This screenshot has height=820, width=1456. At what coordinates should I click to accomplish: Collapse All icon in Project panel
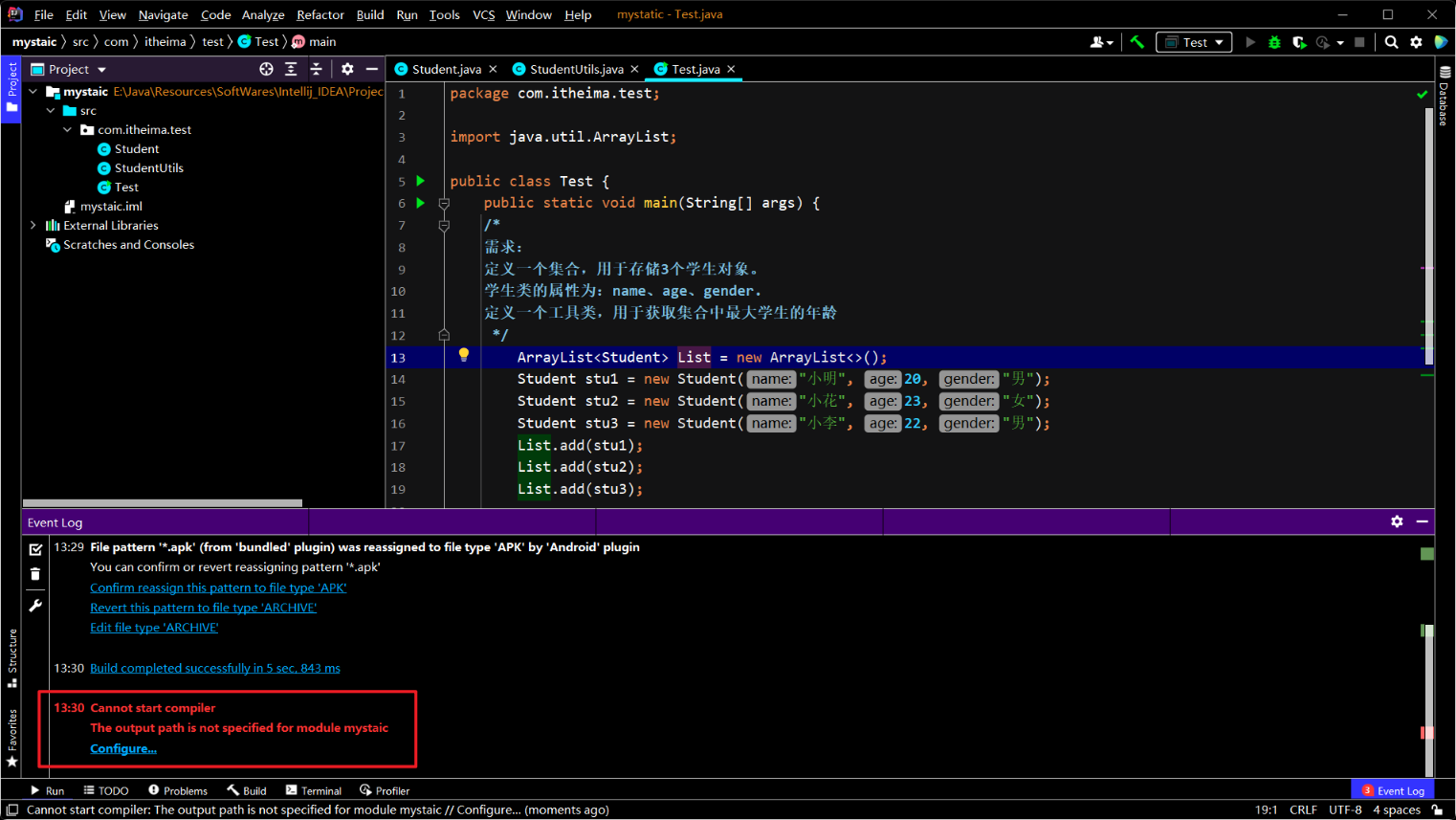pyautogui.click(x=317, y=69)
